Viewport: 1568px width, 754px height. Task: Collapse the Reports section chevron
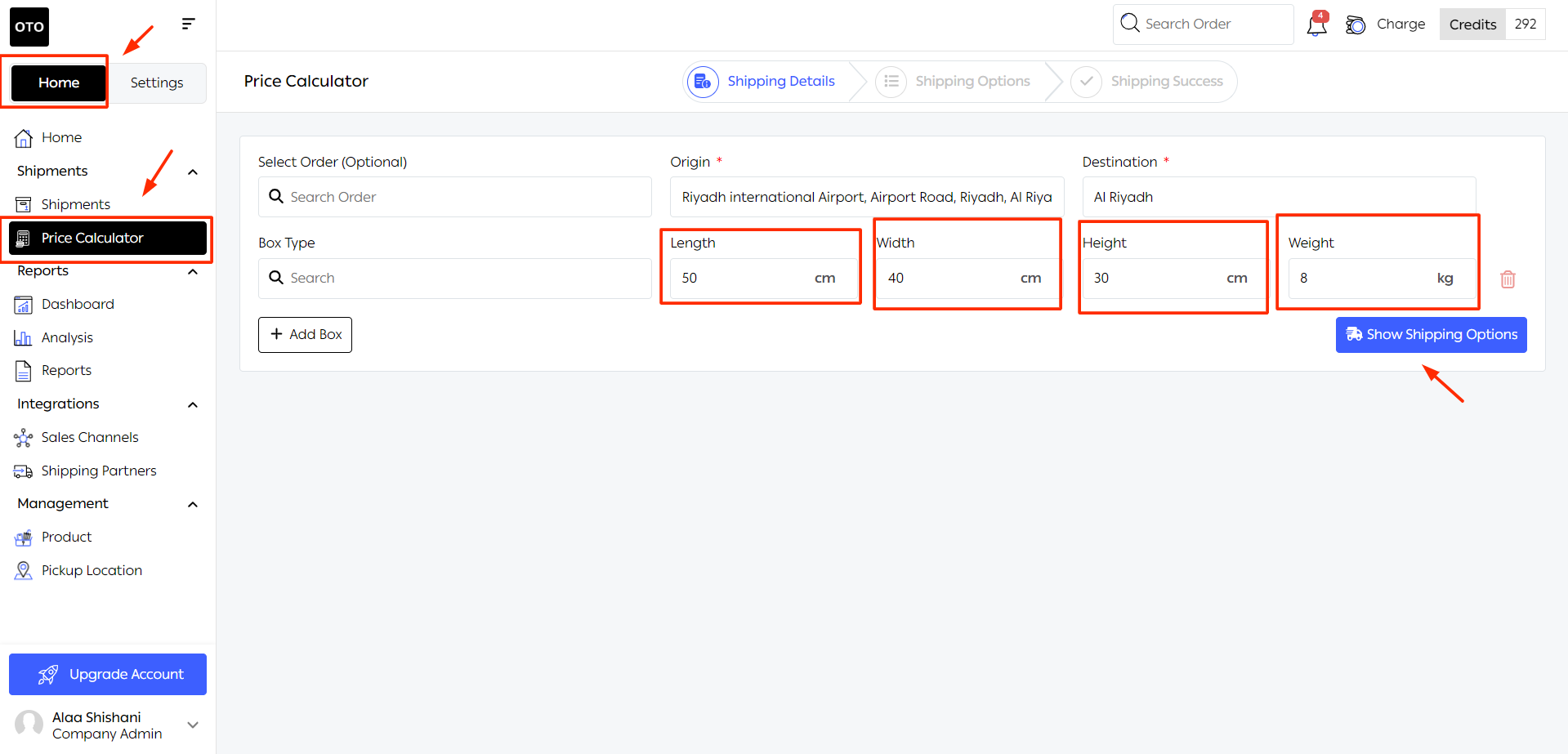tap(193, 272)
